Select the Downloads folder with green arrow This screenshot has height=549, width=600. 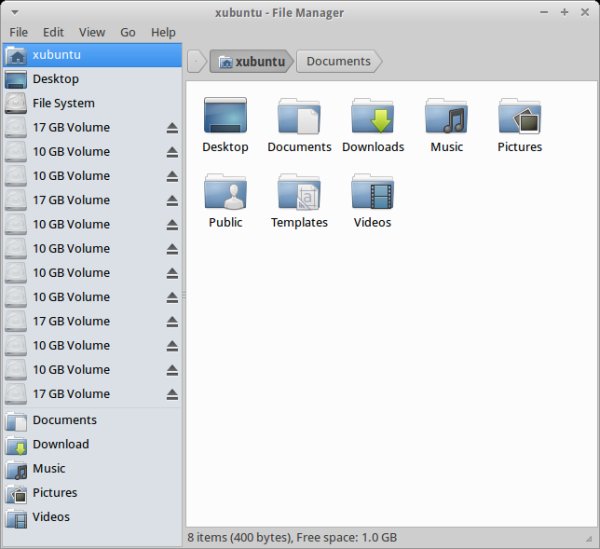[373, 116]
